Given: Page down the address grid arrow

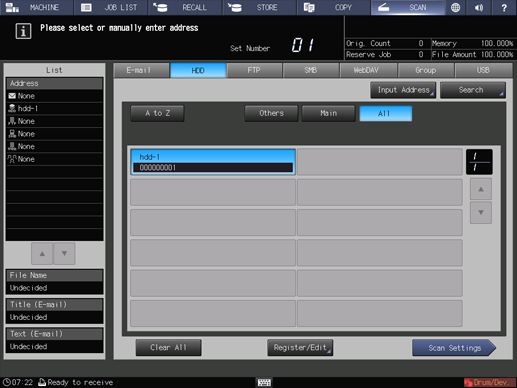Looking at the screenshot, I should coord(481,212).
